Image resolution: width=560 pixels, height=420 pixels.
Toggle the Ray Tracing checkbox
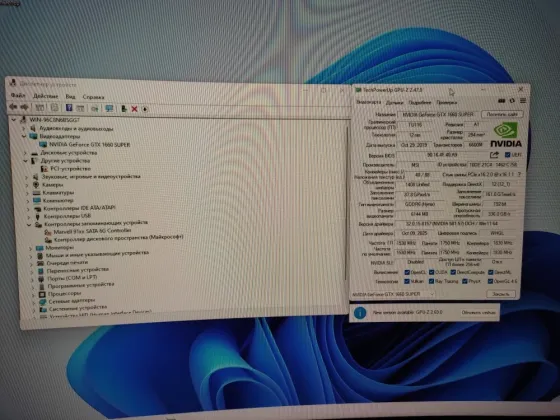431,281
